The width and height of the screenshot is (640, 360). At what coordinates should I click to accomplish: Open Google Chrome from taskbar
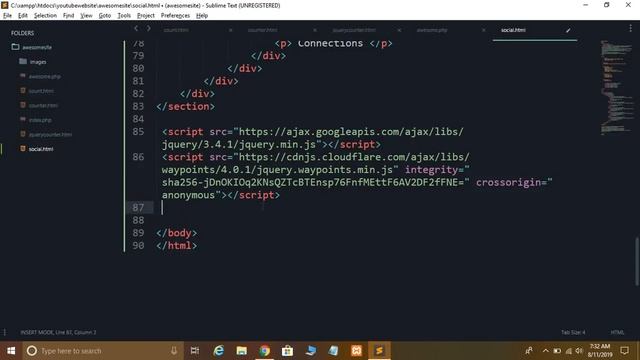pyautogui.click(x=264, y=351)
